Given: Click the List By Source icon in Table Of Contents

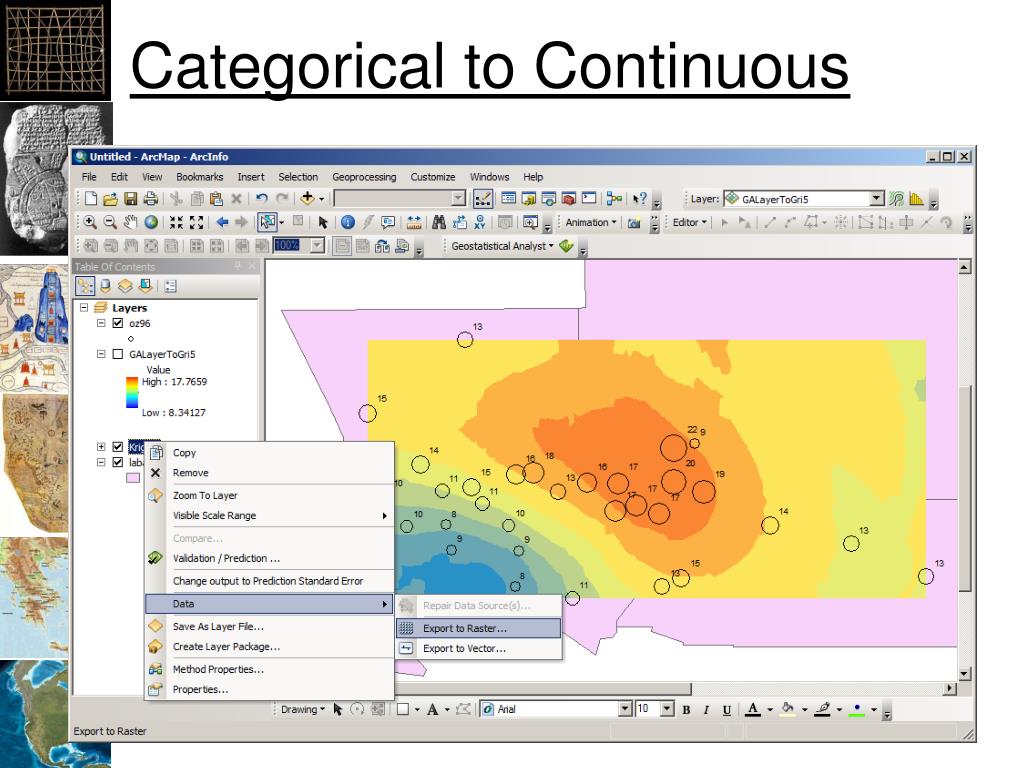Looking at the screenshot, I should coord(104,285).
